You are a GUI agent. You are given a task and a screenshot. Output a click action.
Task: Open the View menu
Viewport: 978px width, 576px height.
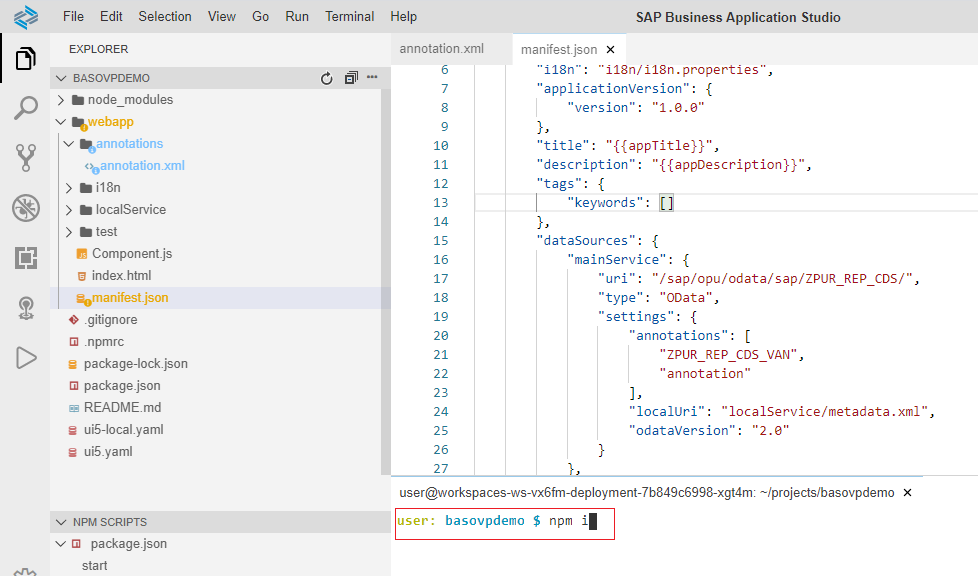pyautogui.click(x=221, y=17)
